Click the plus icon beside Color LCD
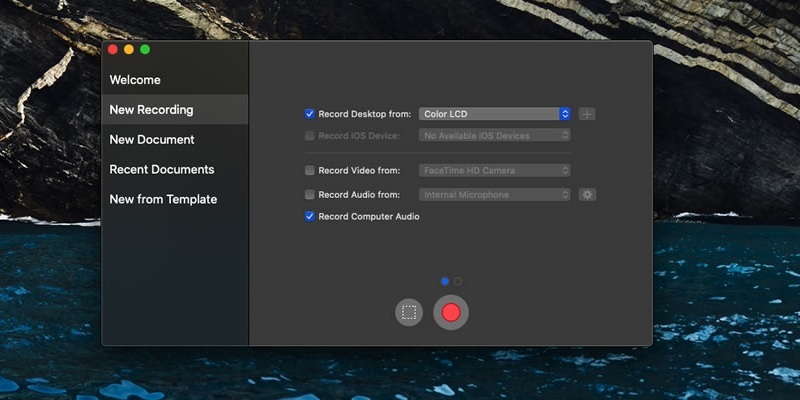This screenshot has width=800, height=400. point(587,114)
